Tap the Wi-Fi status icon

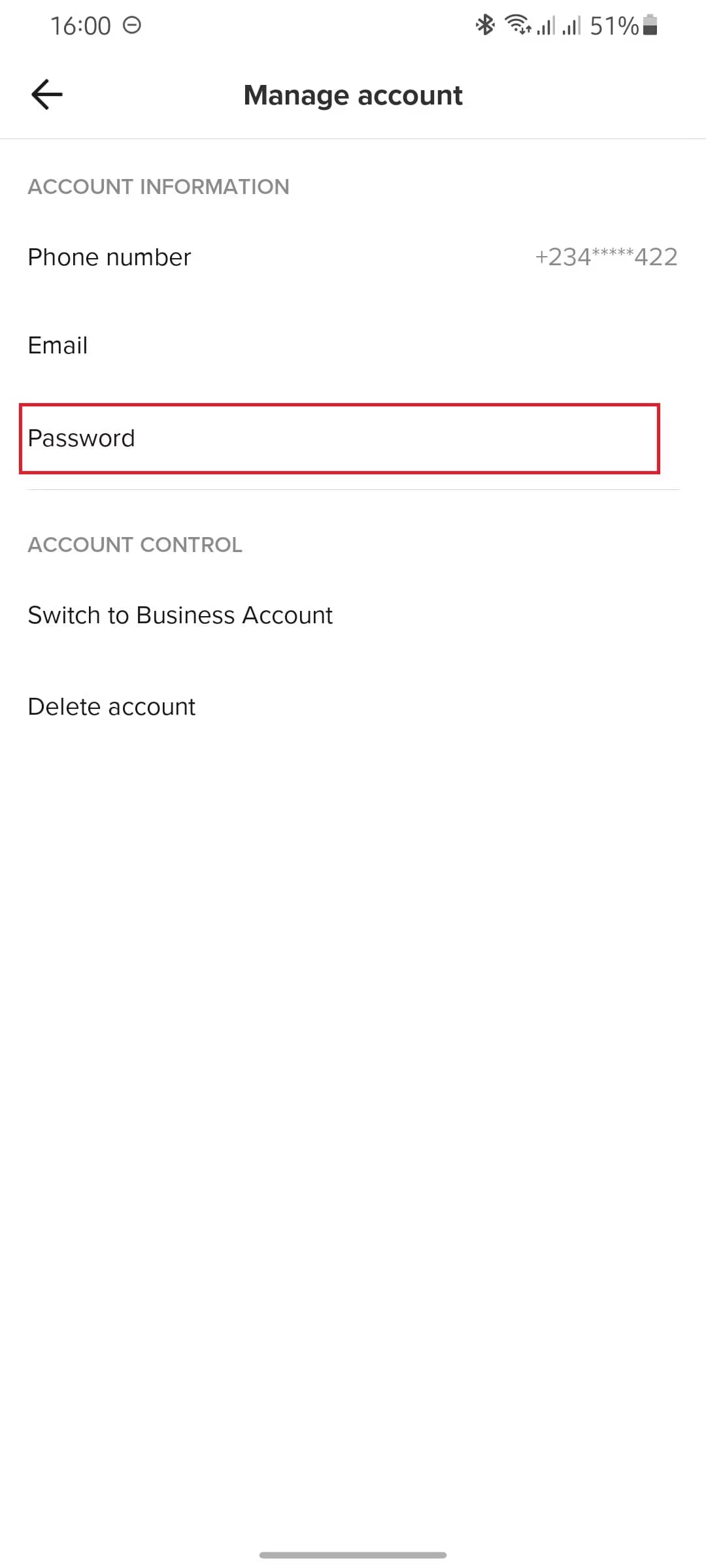518,25
